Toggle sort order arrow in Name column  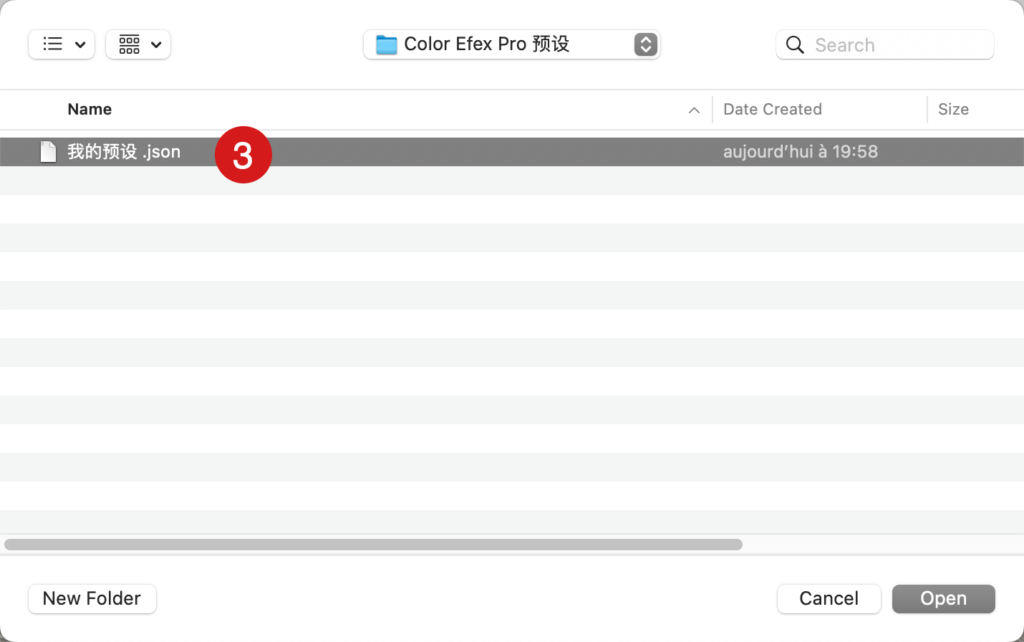point(694,110)
